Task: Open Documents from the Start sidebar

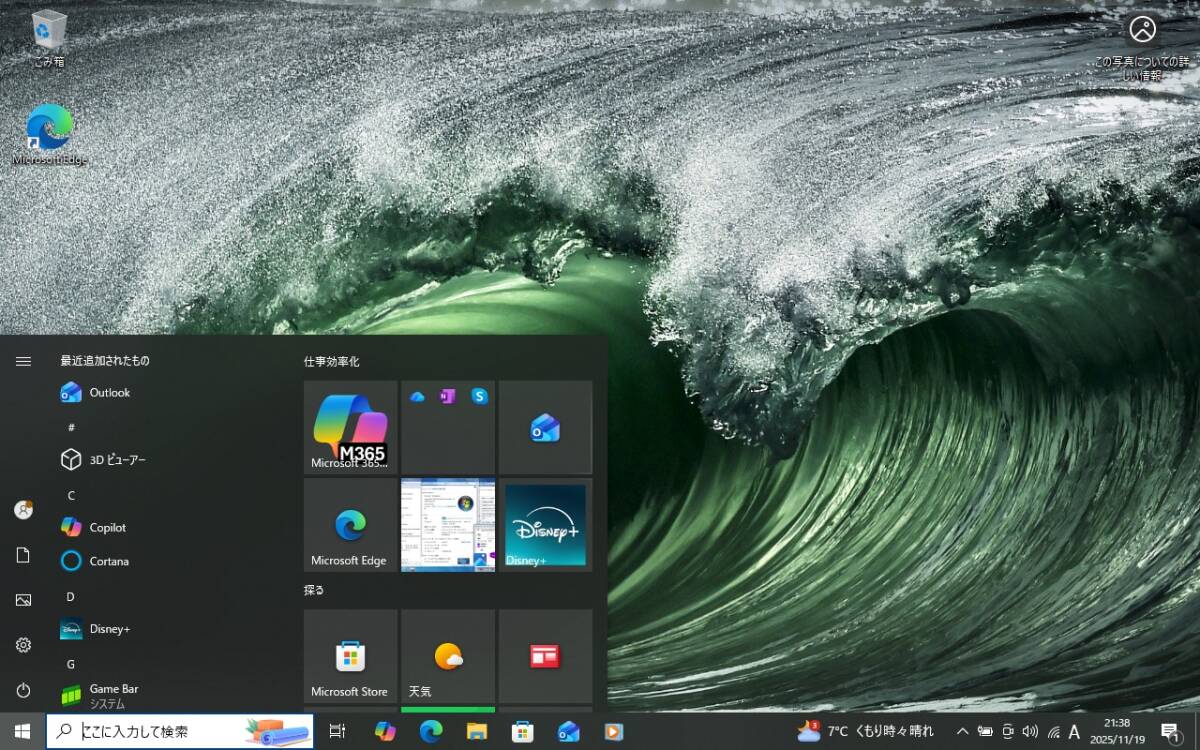Action: (23, 555)
